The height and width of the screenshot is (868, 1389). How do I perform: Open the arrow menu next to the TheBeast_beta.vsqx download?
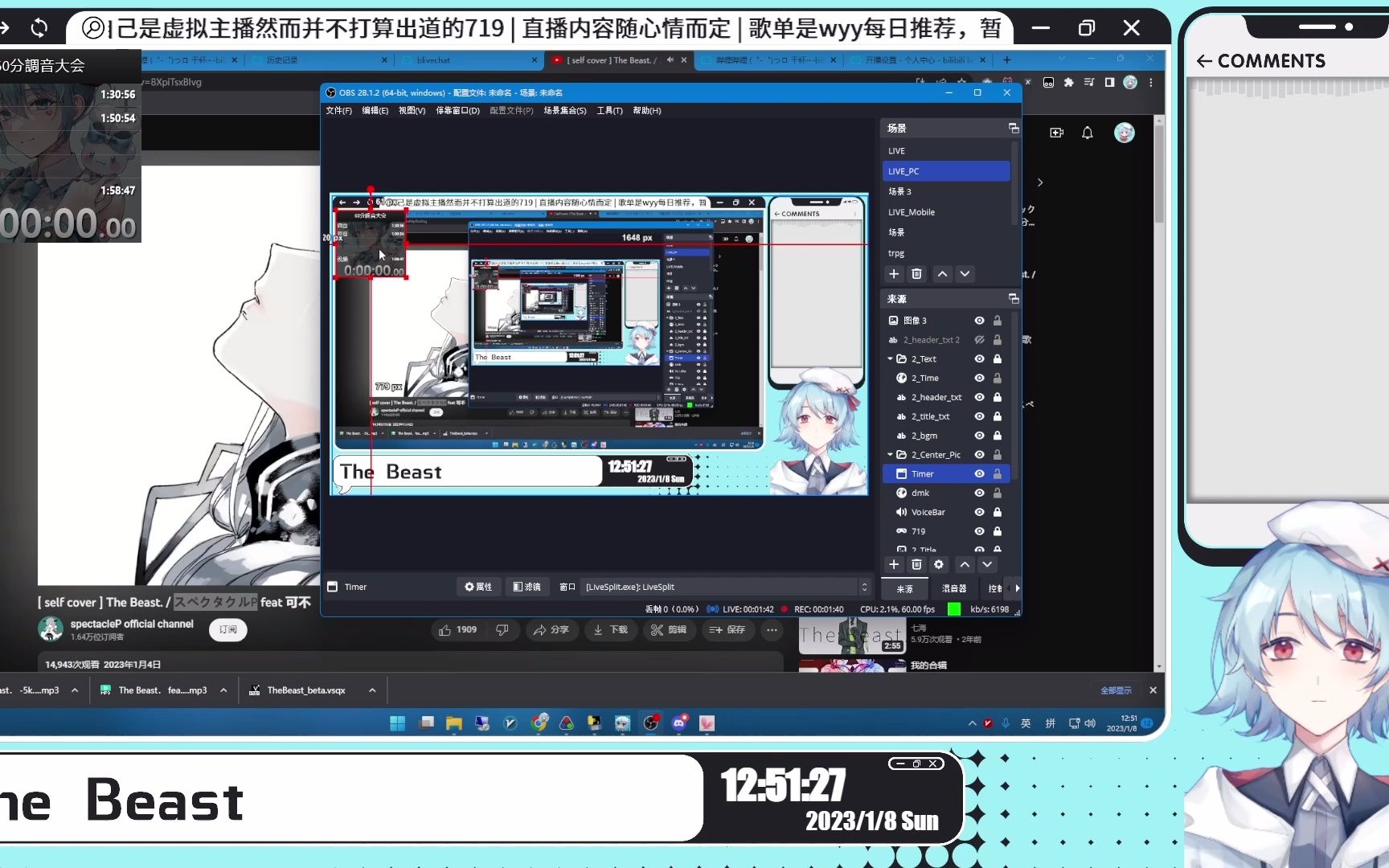pyautogui.click(x=372, y=690)
